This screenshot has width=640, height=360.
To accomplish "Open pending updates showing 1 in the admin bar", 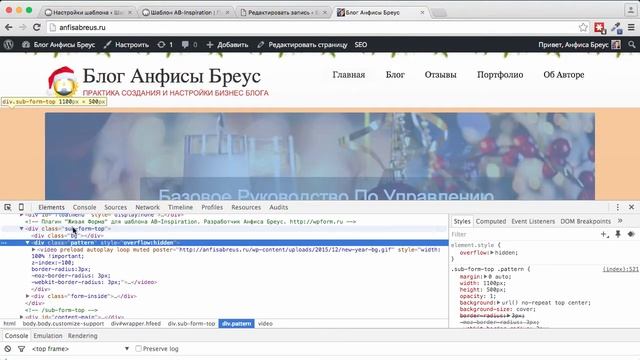I will pyautogui.click(x=165, y=45).
